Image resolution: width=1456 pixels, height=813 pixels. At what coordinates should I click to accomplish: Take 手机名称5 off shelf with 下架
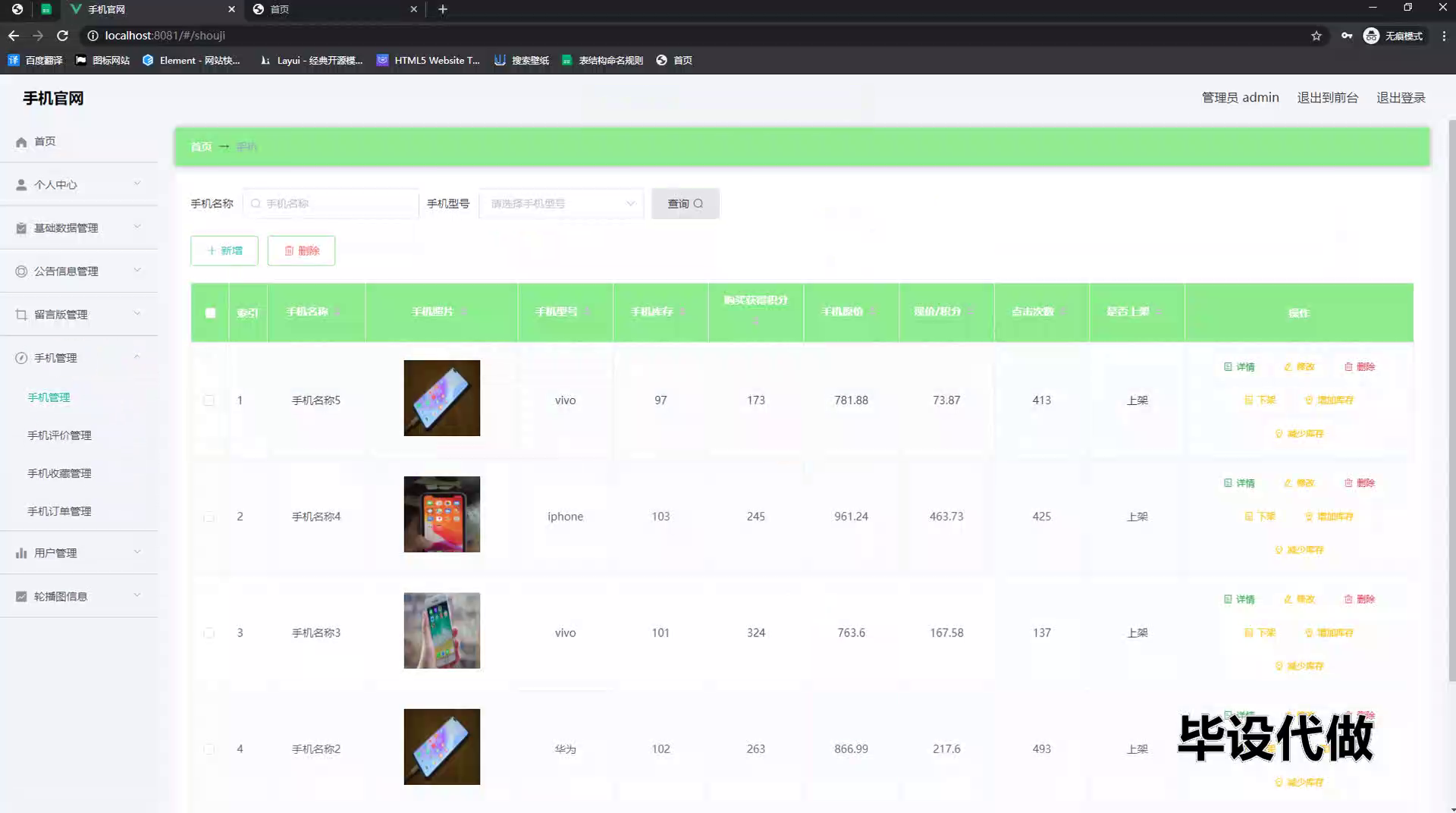(1260, 400)
